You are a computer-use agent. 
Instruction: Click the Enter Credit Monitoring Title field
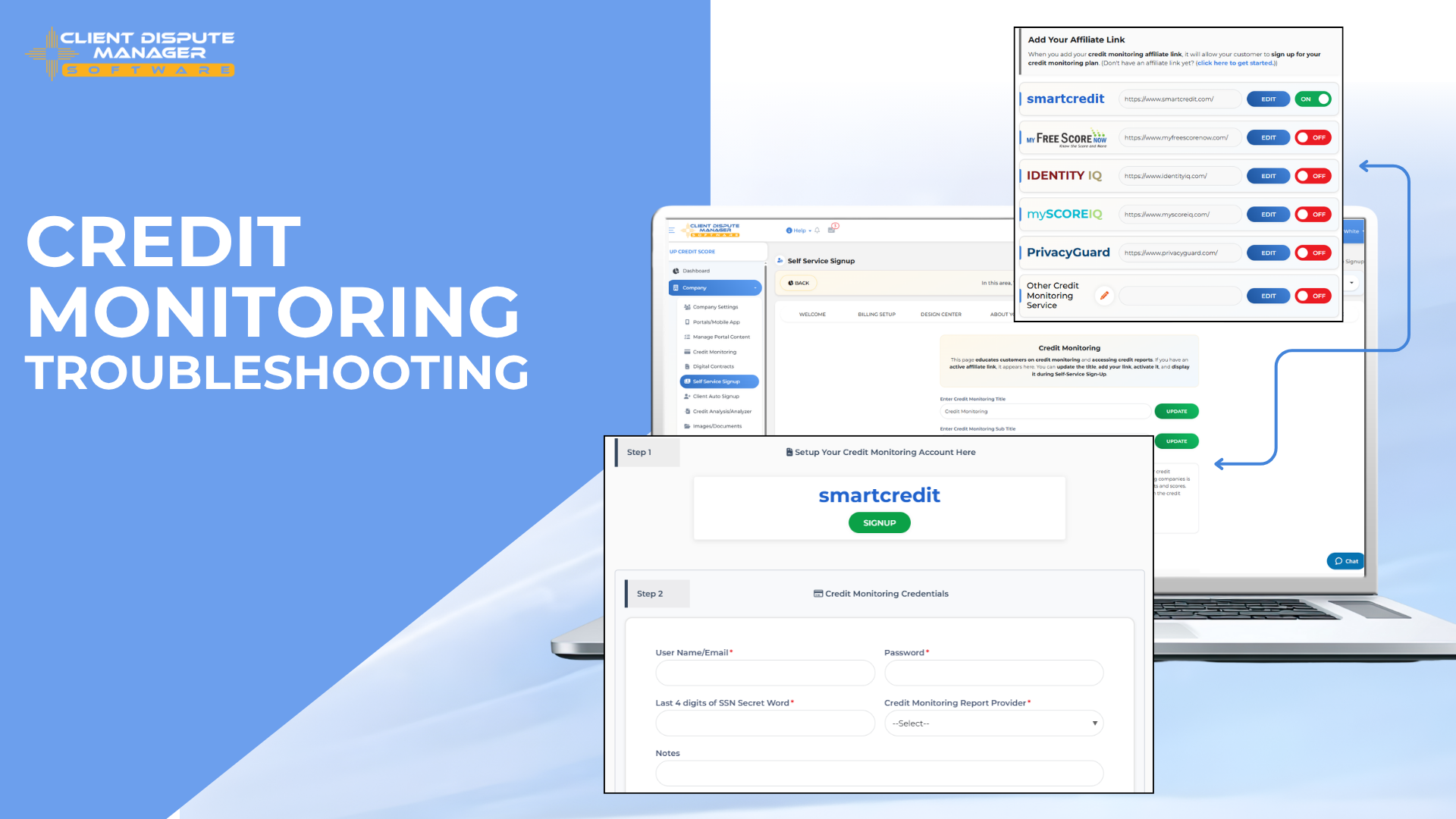click(x=1046, y=412)
